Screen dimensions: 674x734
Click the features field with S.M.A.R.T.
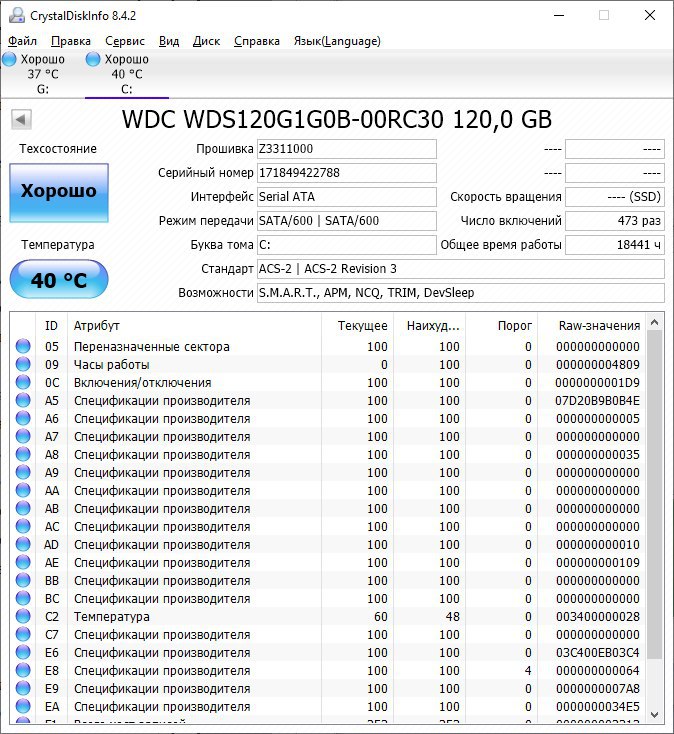(x=461, y=293)
